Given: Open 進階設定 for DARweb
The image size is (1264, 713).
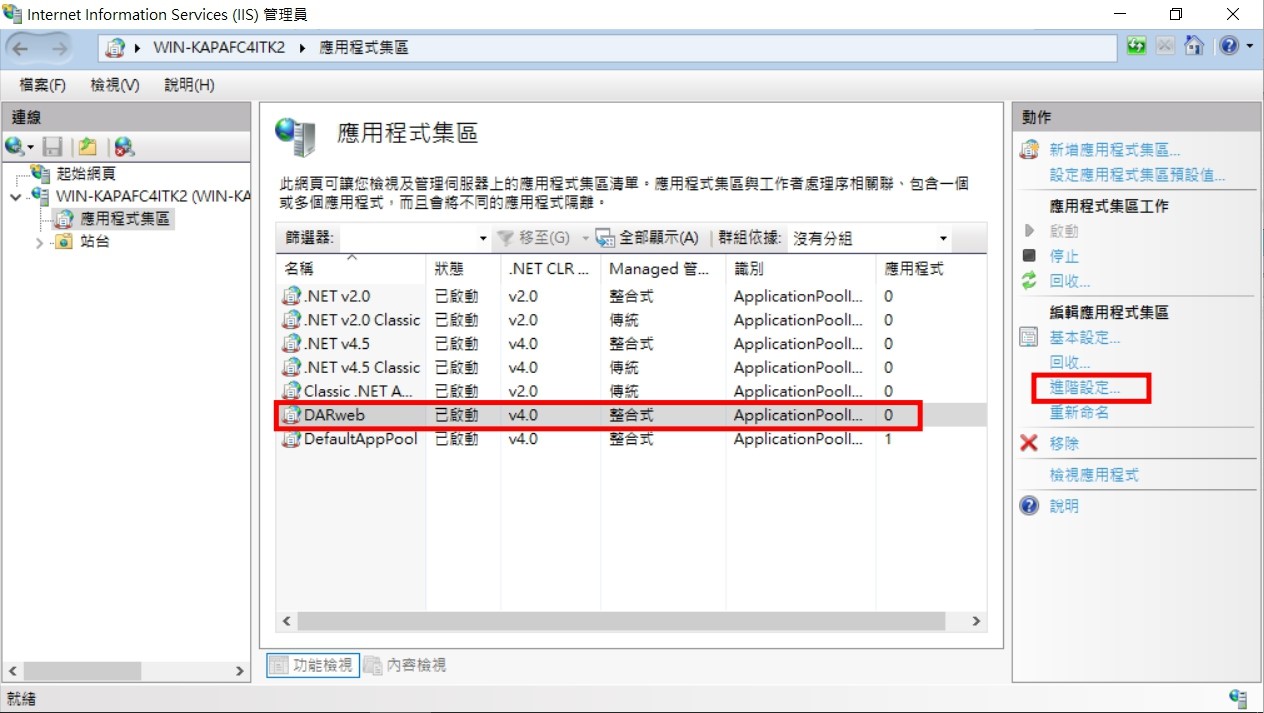Looking at the screenshot, I should (x=1085, y=388).
